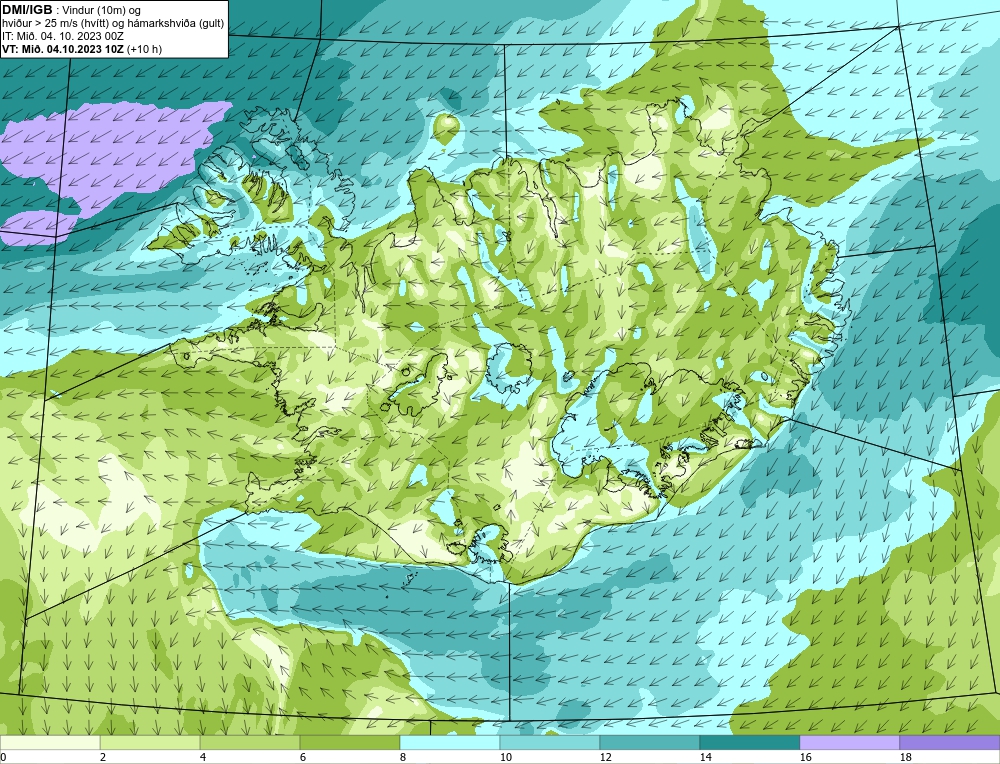Image resolution: width=1000 pixels, height=764 pixels.
Task: Click the legend label "4"
Action: pyautogui.click(x=203, y=757)
